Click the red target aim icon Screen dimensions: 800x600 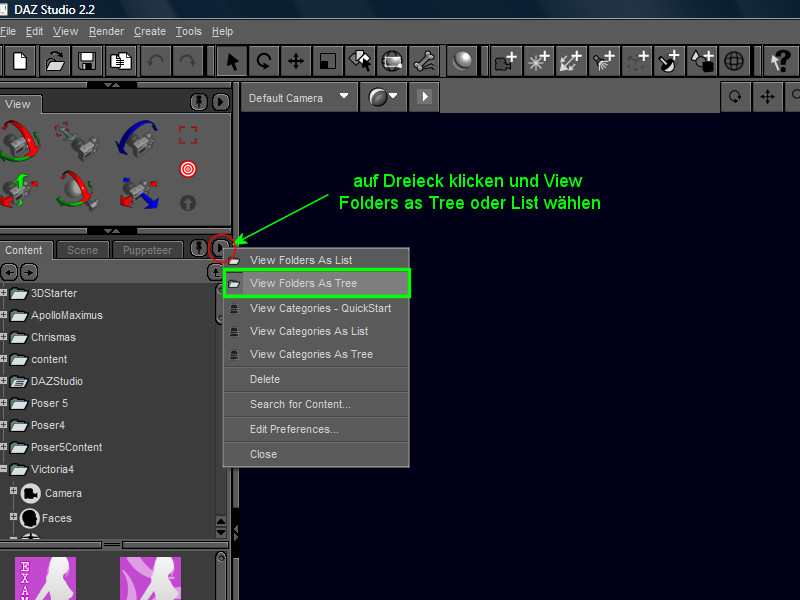tap(188, 169)
